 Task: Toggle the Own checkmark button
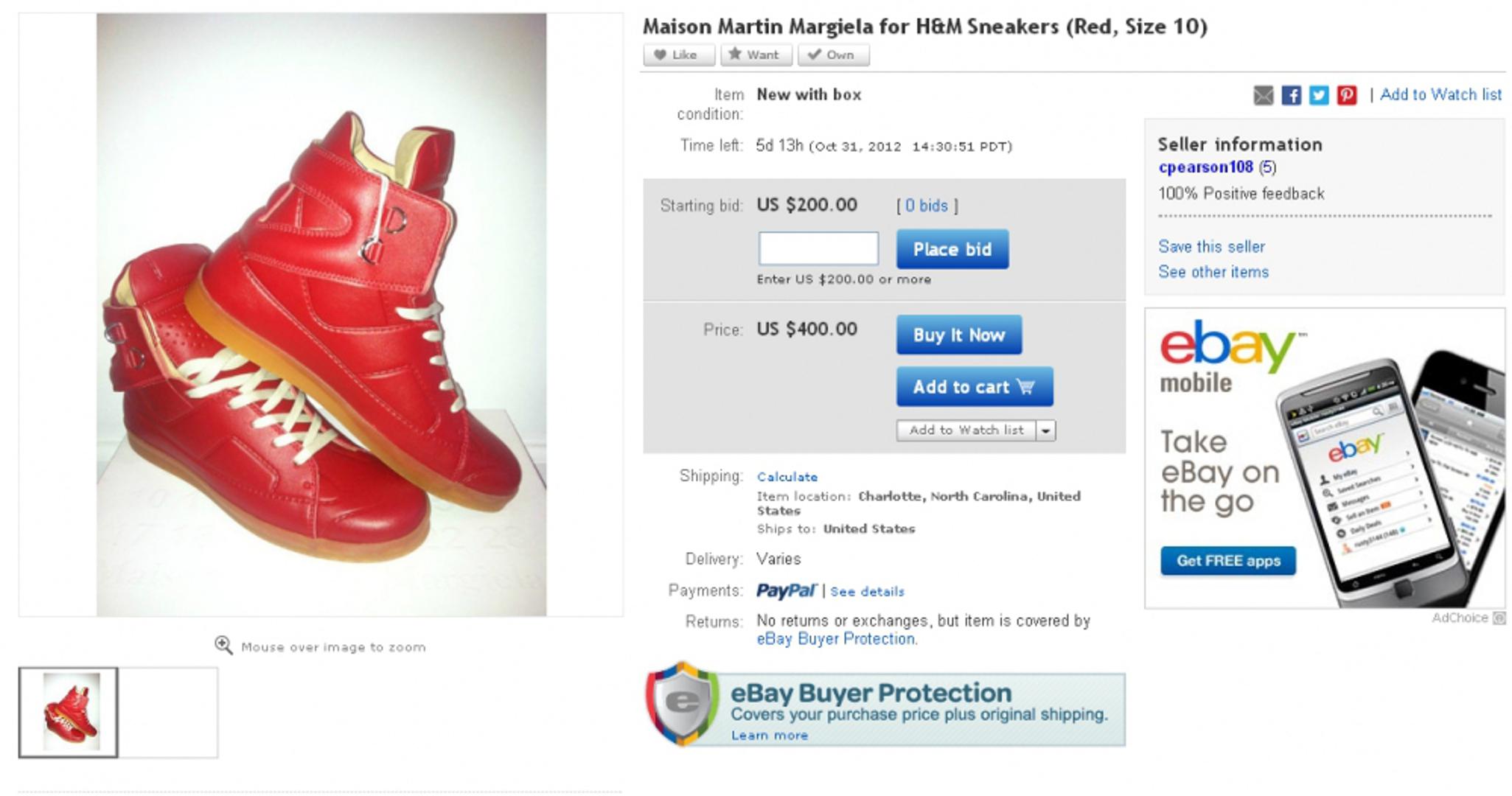833,55
